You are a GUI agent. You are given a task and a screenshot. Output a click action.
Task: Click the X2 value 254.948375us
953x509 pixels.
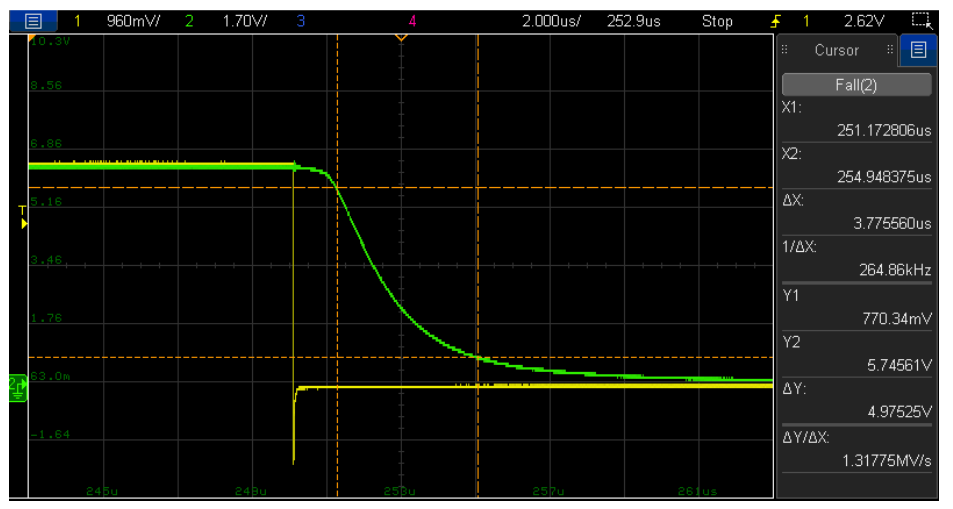pyautogui.click(x=884, y=177)
